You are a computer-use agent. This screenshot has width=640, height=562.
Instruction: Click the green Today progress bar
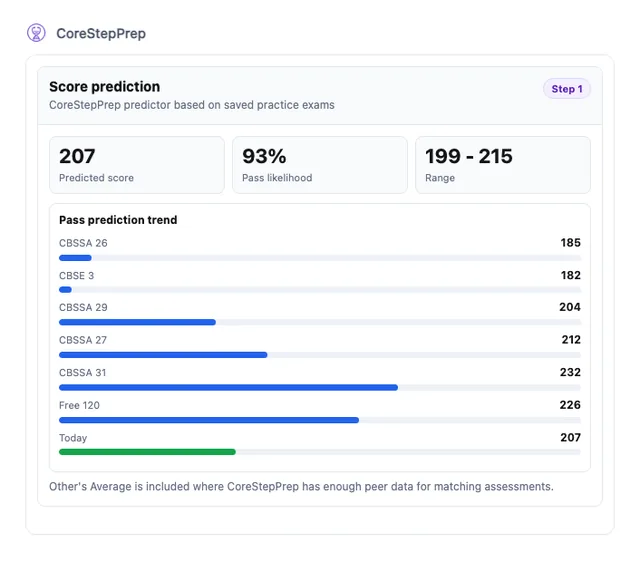coord(320,452)
